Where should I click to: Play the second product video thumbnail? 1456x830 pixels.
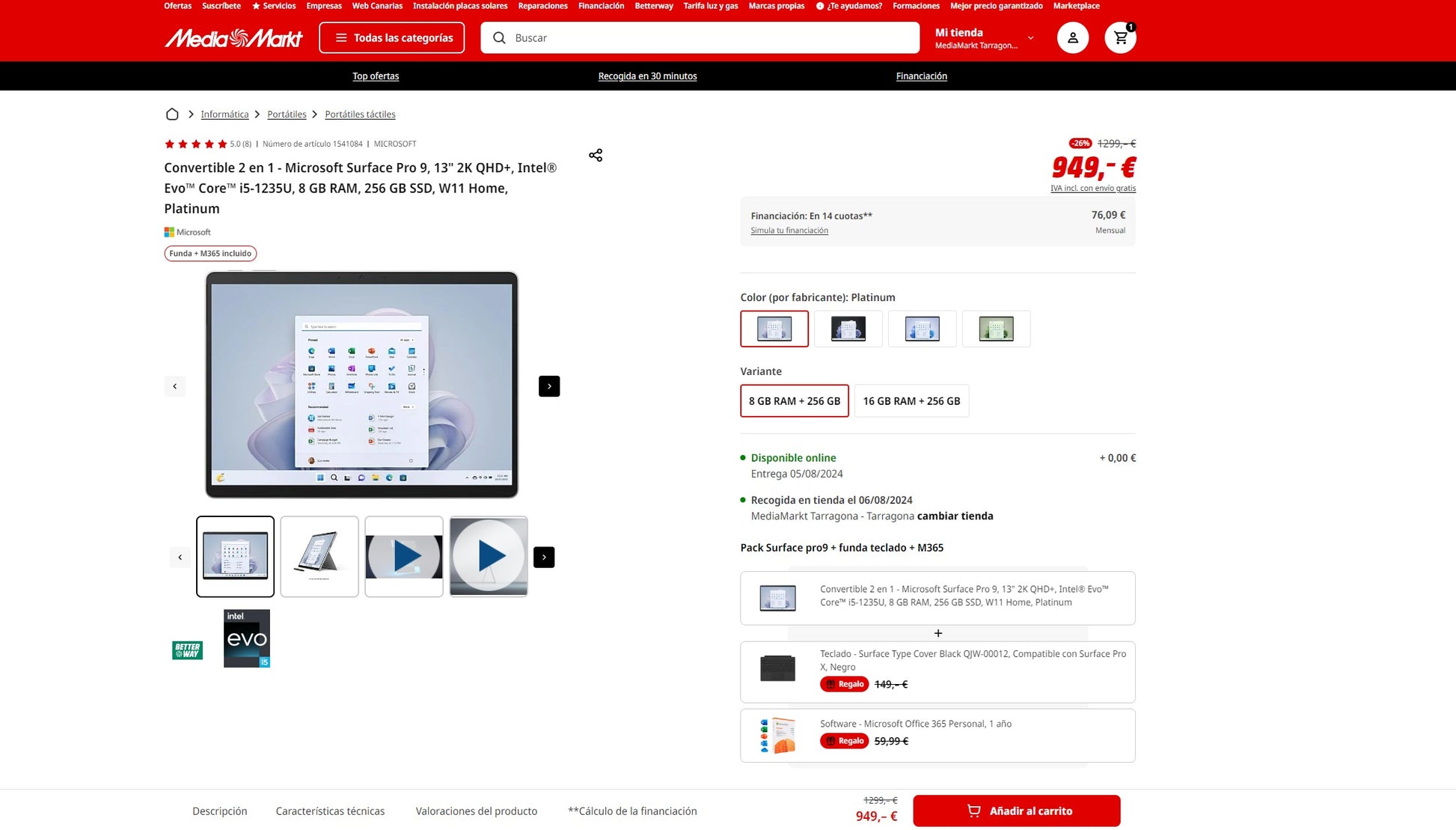[489, 556]
